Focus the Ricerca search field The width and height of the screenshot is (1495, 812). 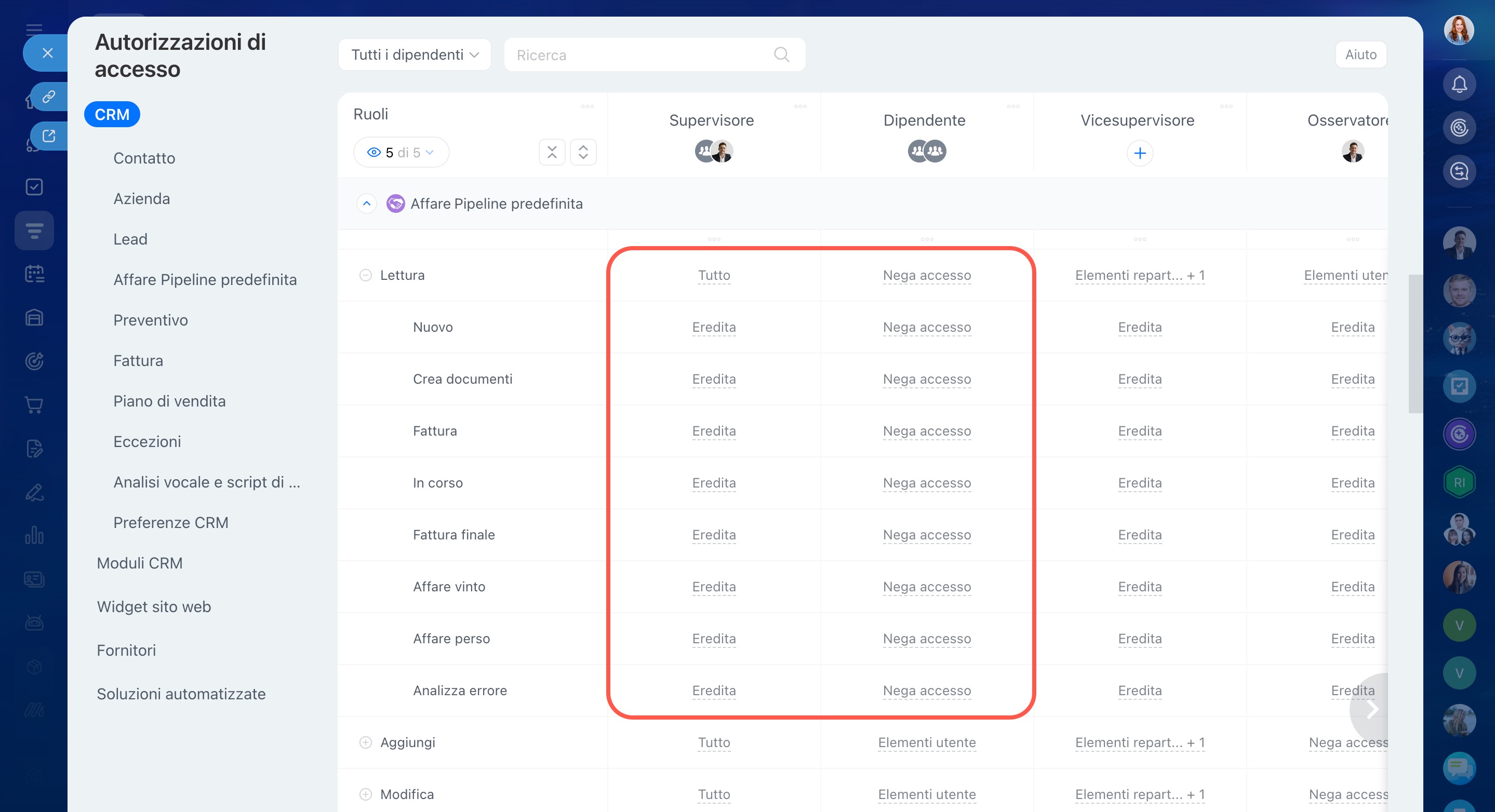pos(638,55)
